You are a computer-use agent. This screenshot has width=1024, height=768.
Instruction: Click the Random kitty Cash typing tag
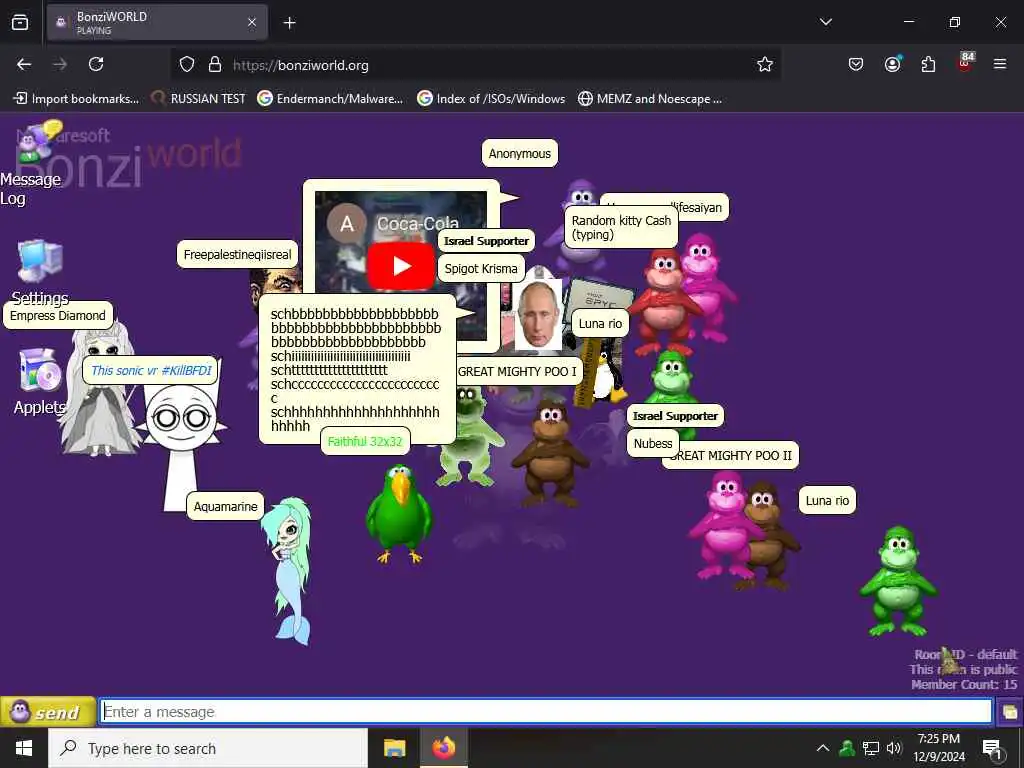coord(621,227)
